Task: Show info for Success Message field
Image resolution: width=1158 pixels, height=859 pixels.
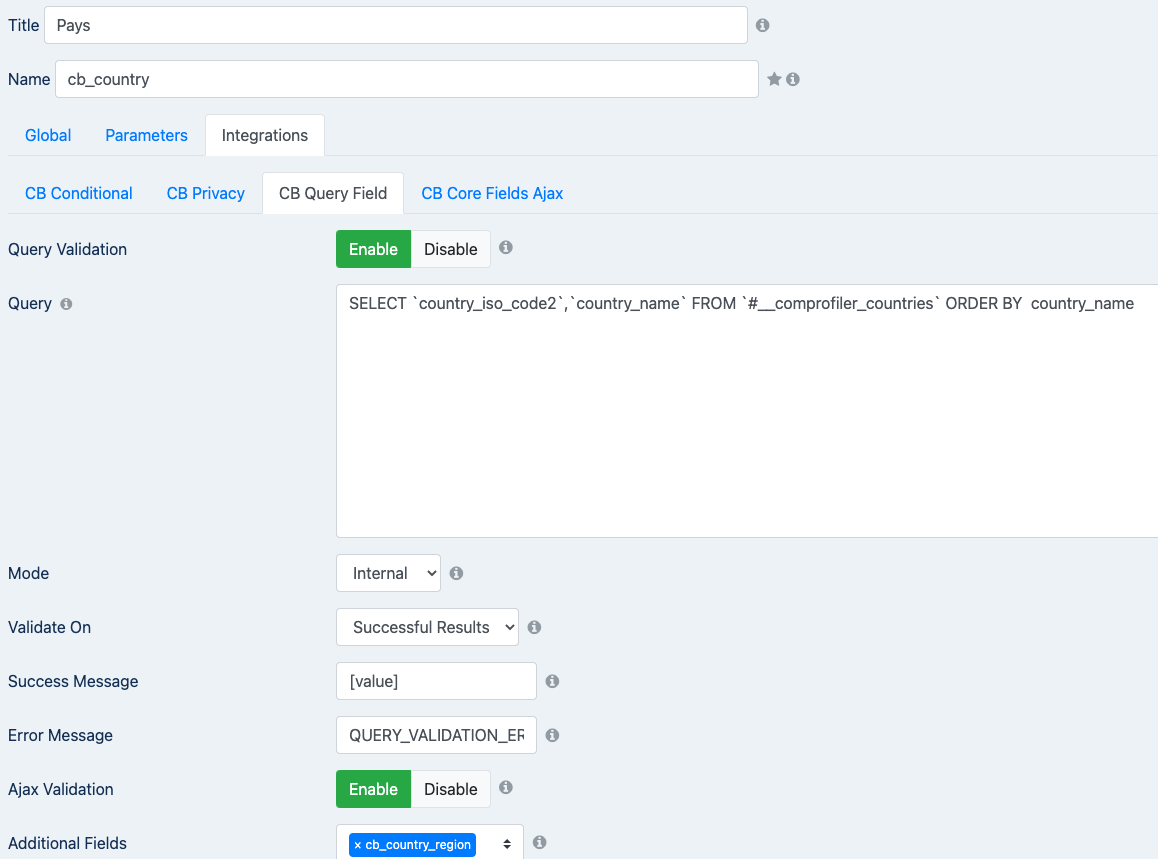Action: (552, 681)
